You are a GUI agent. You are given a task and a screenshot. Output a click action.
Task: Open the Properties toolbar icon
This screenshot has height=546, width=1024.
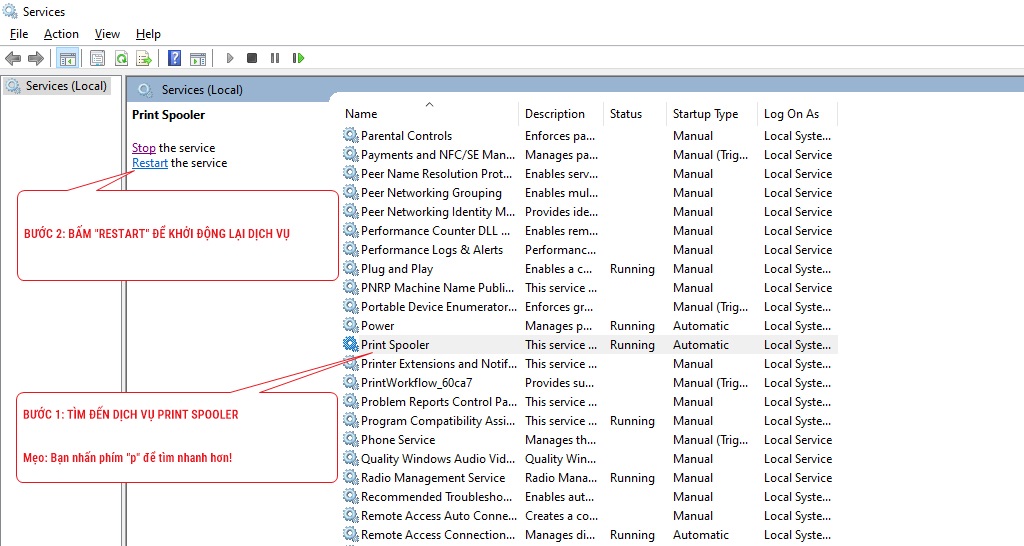pos(97,59)
